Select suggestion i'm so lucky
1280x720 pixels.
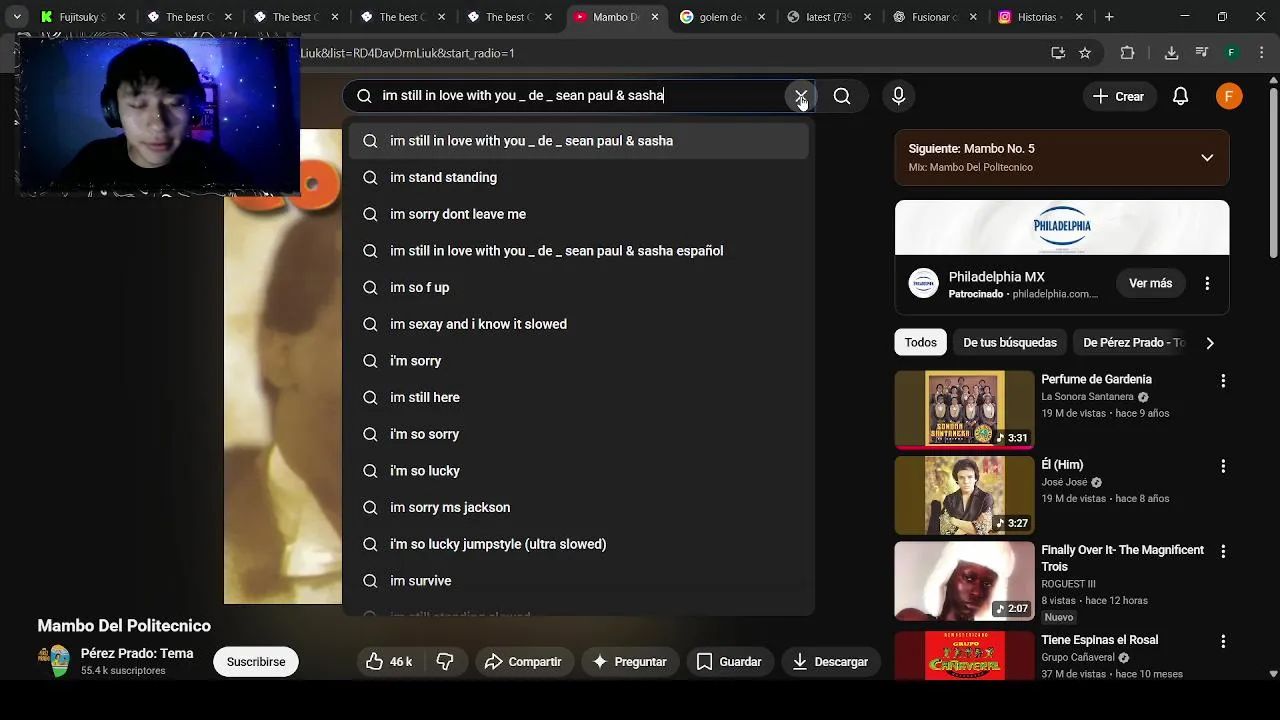tap(579, 471)
